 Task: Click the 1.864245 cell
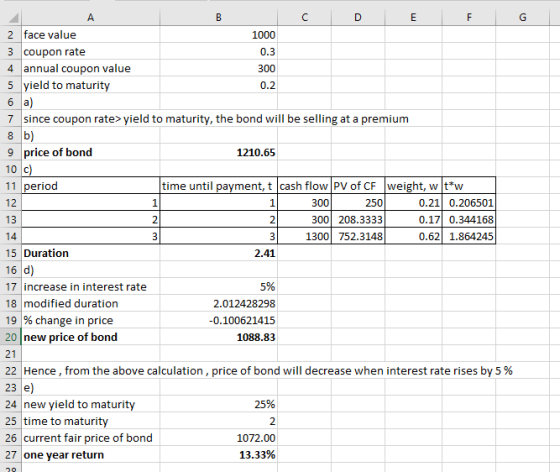click(x=469, y=236)
